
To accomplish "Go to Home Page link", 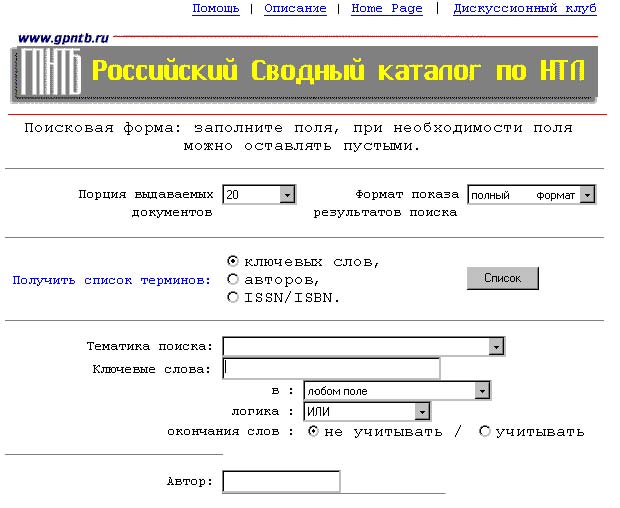I will tap(387, 8).
